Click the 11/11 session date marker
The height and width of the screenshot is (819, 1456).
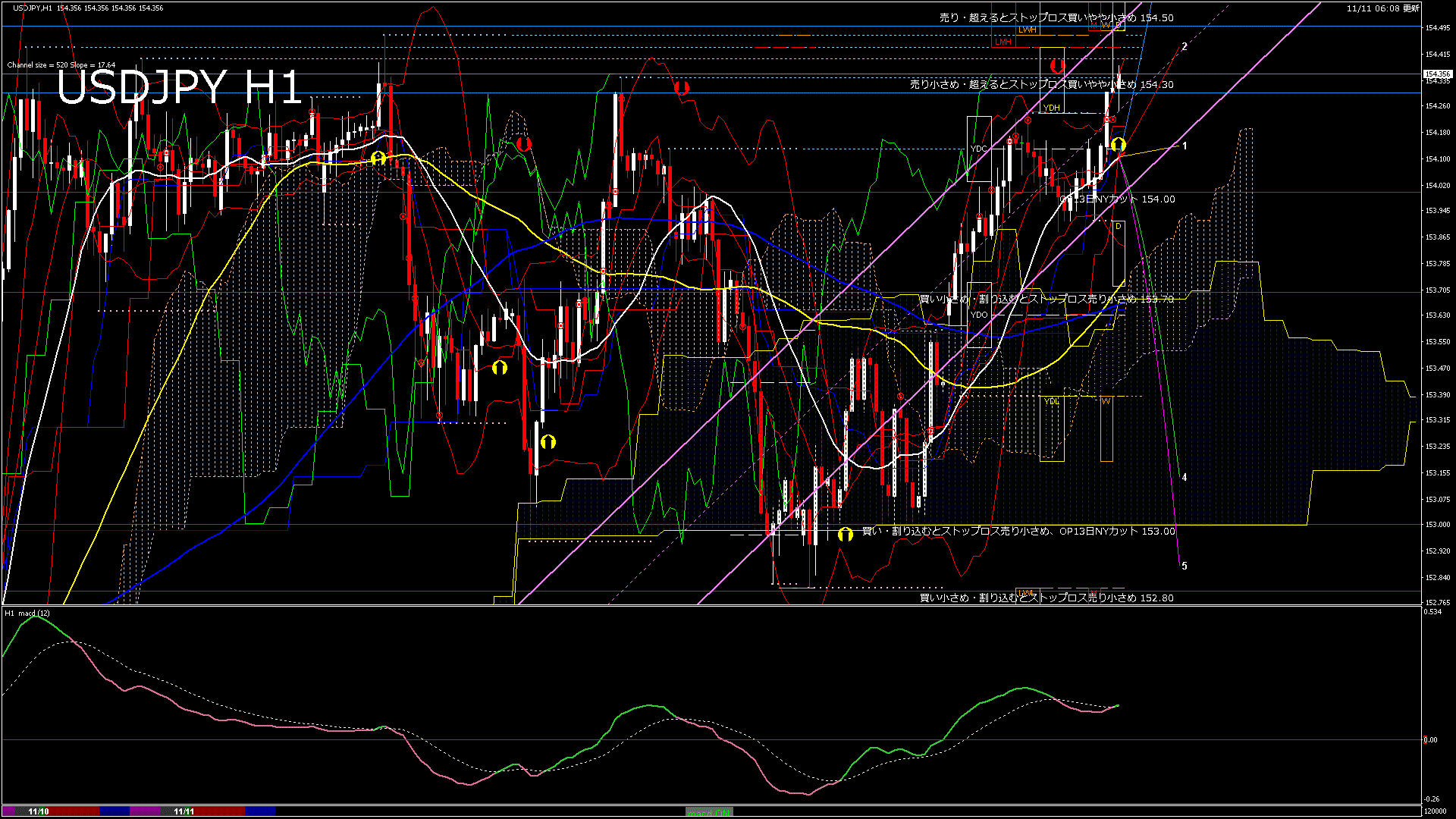coord(184,811)
